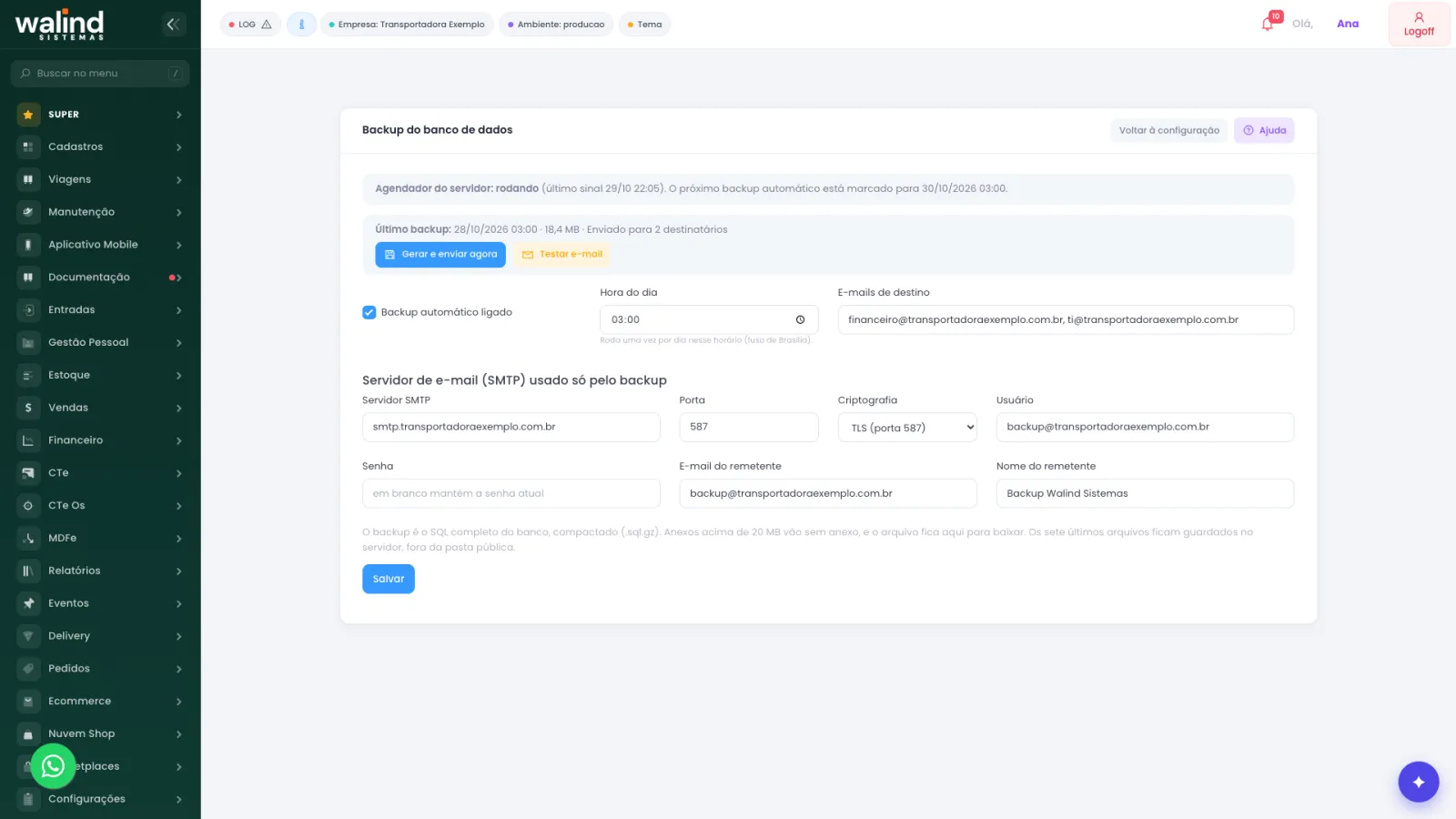Click the Nome do remetente field
Viewport: 1456px width, 819px height.
click(x=1145, y=493)
